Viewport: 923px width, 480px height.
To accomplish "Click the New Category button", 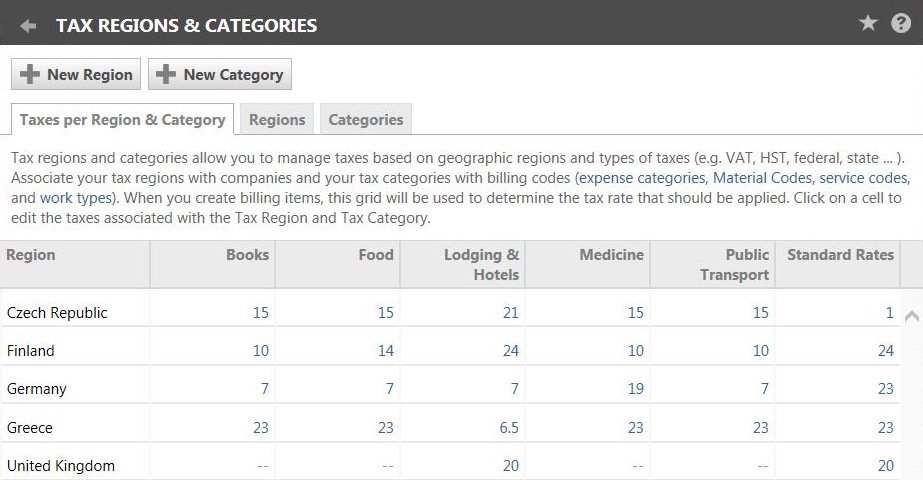I will coord(220,74).
